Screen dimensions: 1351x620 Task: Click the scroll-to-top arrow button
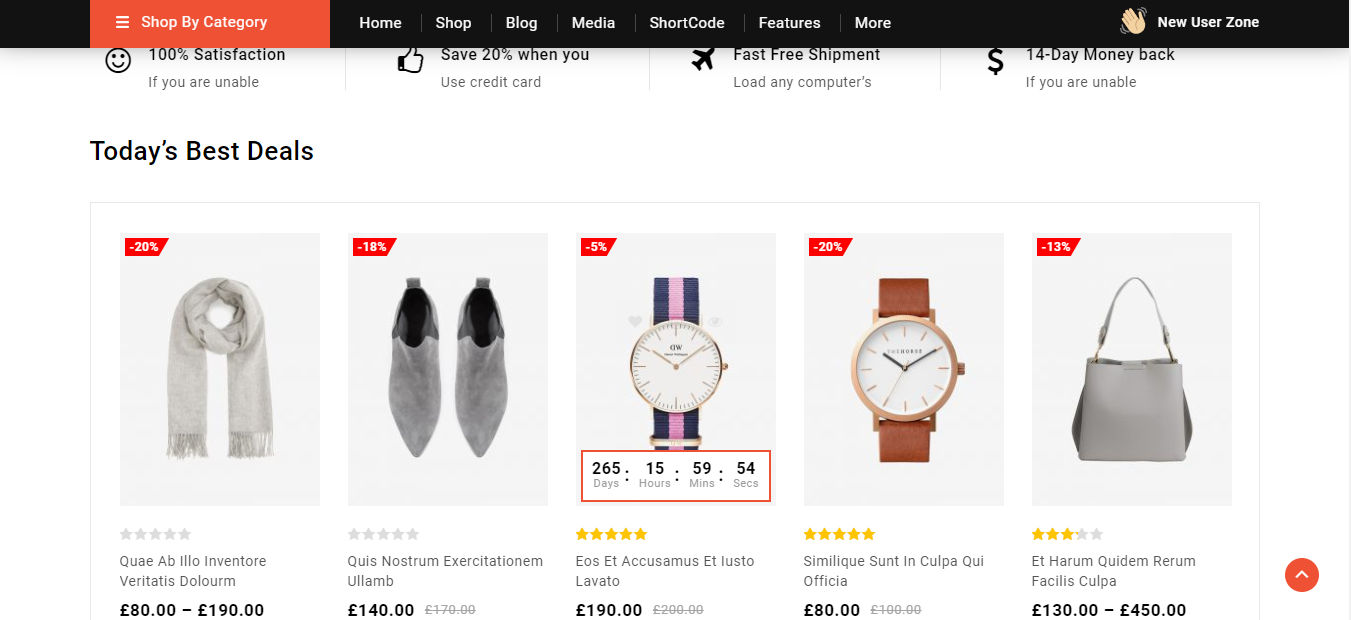1301,575
